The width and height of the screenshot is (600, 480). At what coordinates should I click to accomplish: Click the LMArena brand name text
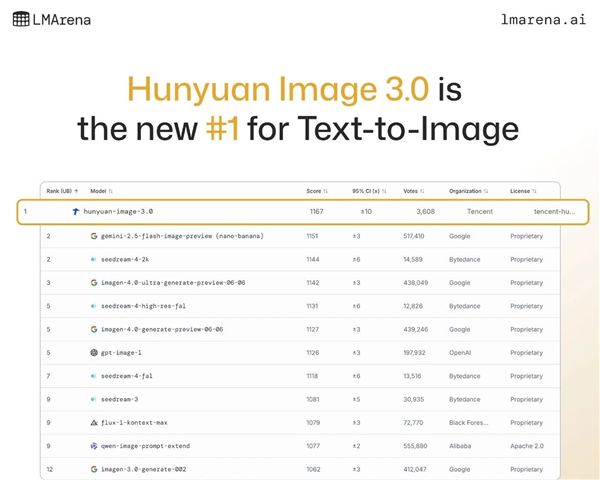[62, 20]
